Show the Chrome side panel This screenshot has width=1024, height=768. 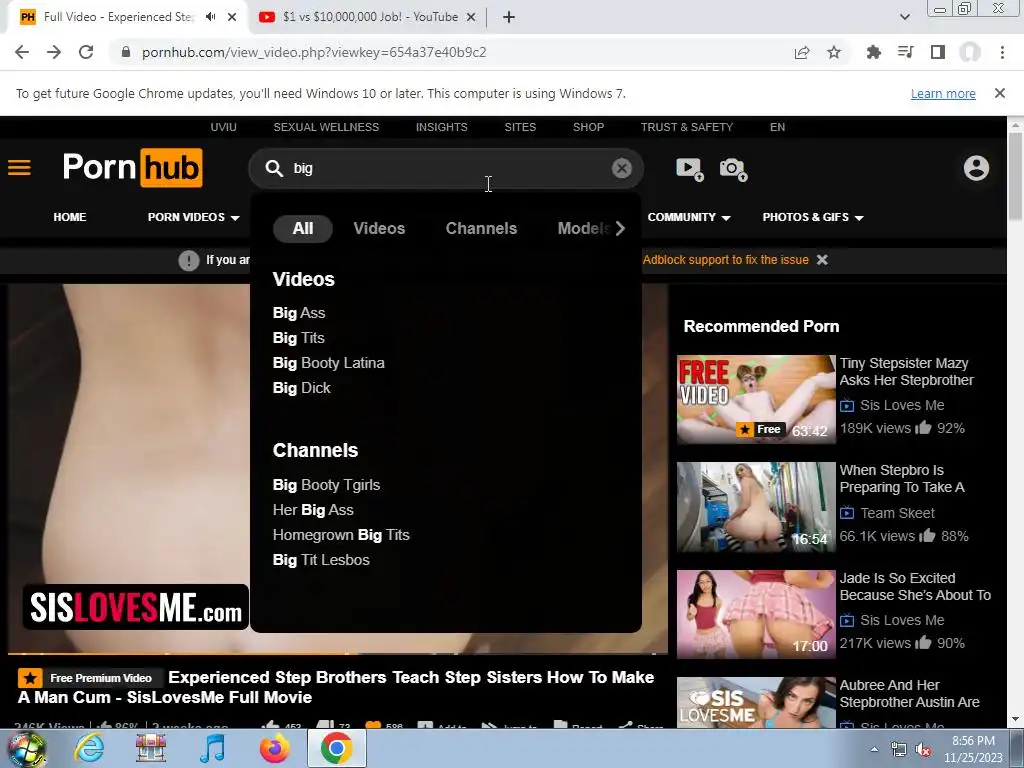[938, 52]
